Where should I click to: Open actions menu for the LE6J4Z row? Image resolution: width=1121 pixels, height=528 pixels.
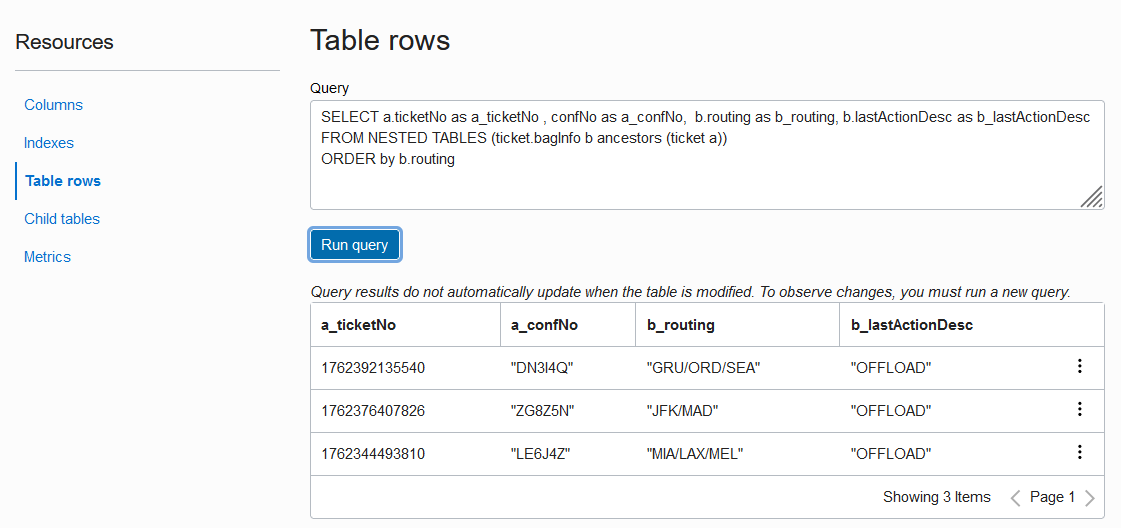pos(1079,453)
